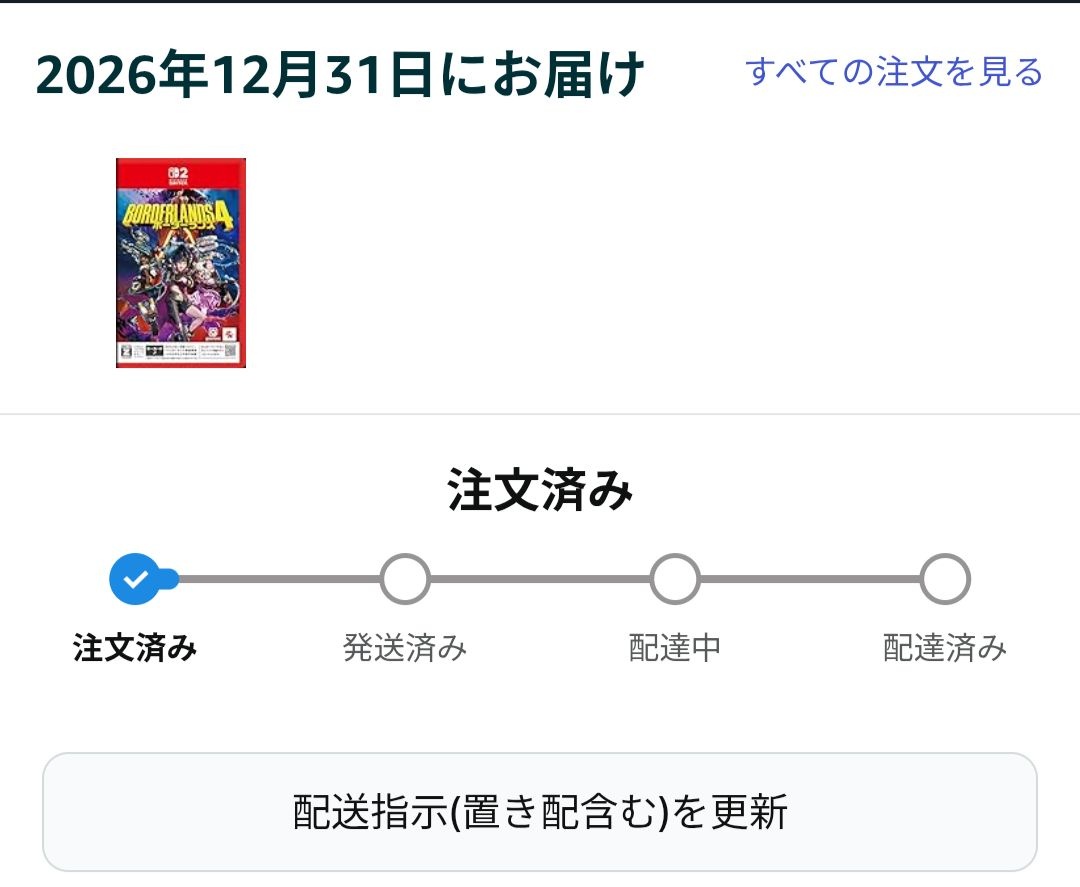This screenshot has height=887, width=1080.
Task: Click the 2026年12月31日にお届け delivery heading
Action: pos(340,74)
